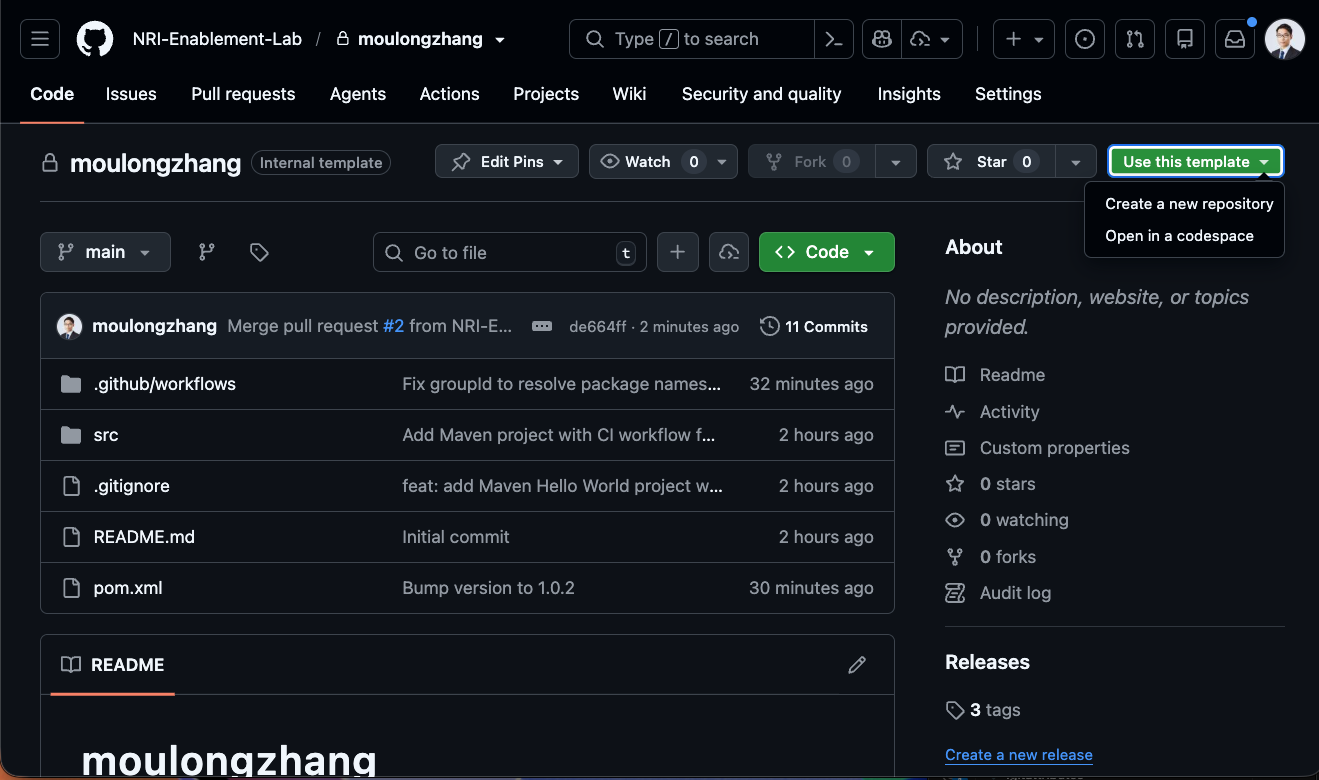Open the Edit Pins dropdown
The width and height of the screenshot is (1319, 780).
[507, 161]
